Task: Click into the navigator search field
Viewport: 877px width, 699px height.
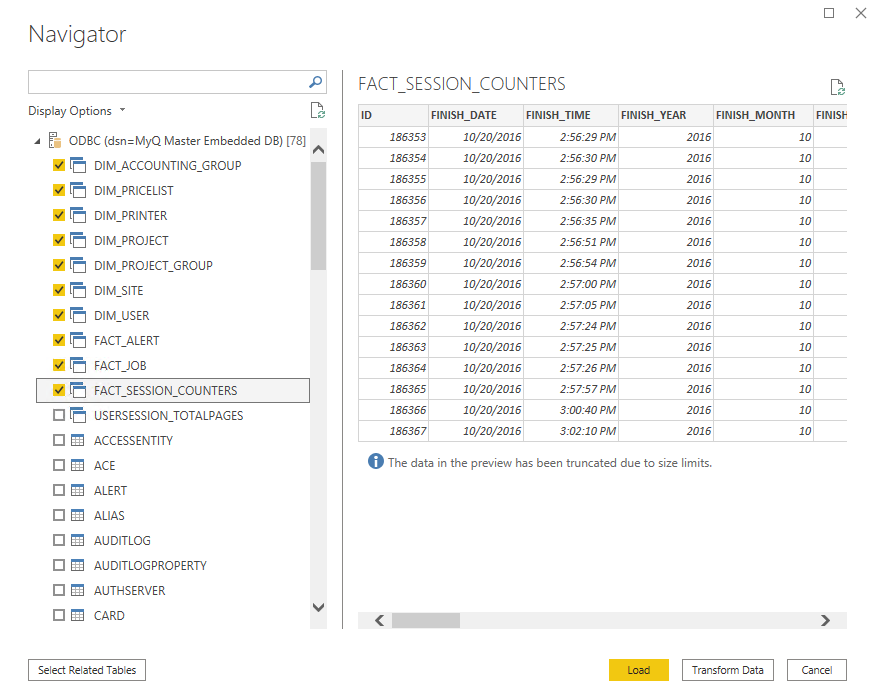Action: (x=165, y=82)
